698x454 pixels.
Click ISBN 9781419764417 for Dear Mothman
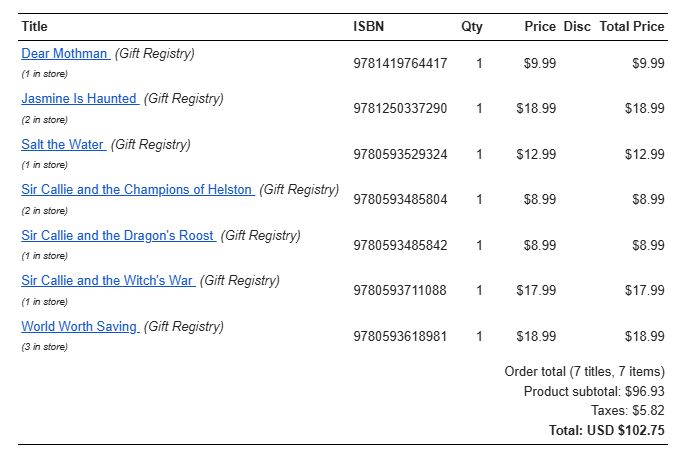[400, 64]
